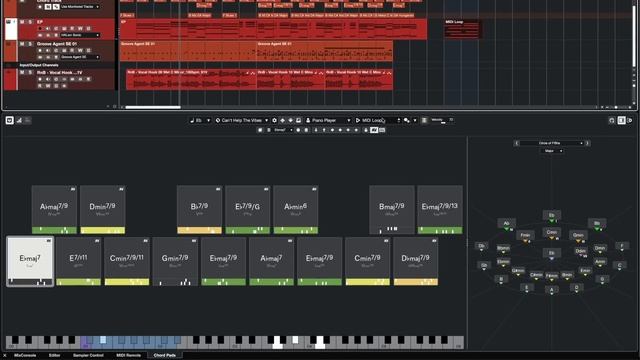Click the options icon left of velocity slider

(x=424, y=120)
